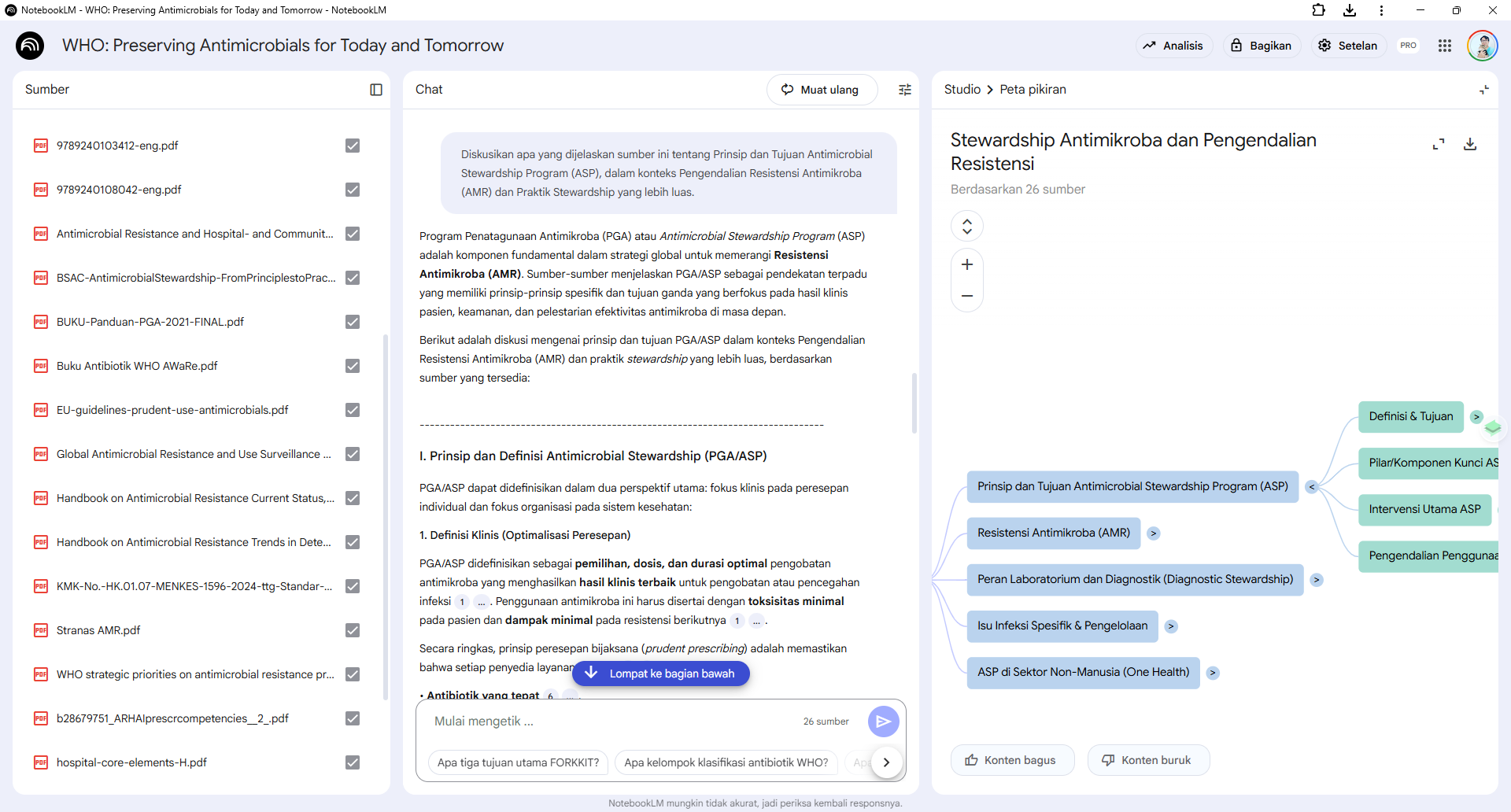The height and width of the screenshot is (812, 1511).
Task: Download the mind map image
Action: (x=1469, y=144)
